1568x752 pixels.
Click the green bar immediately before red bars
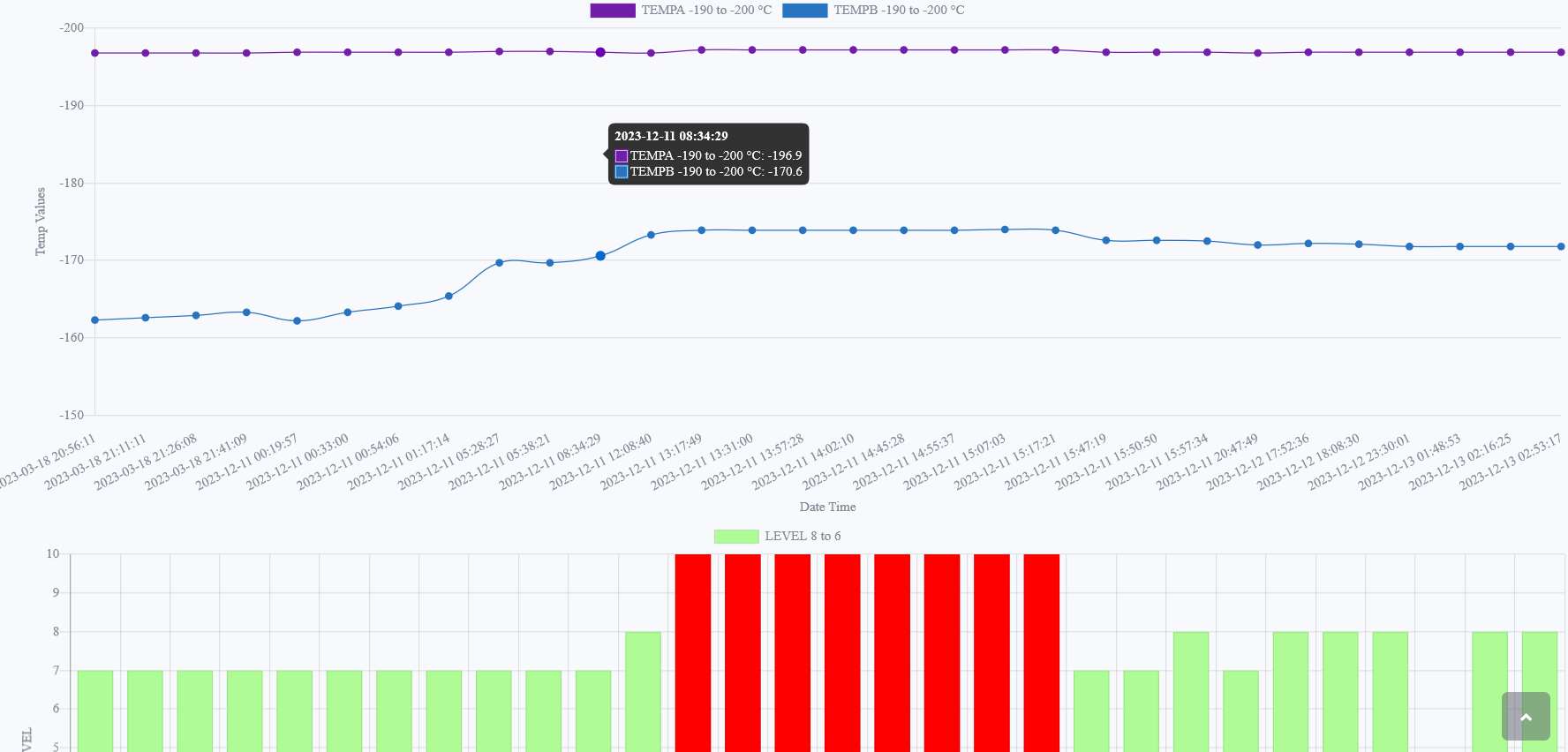643,691
